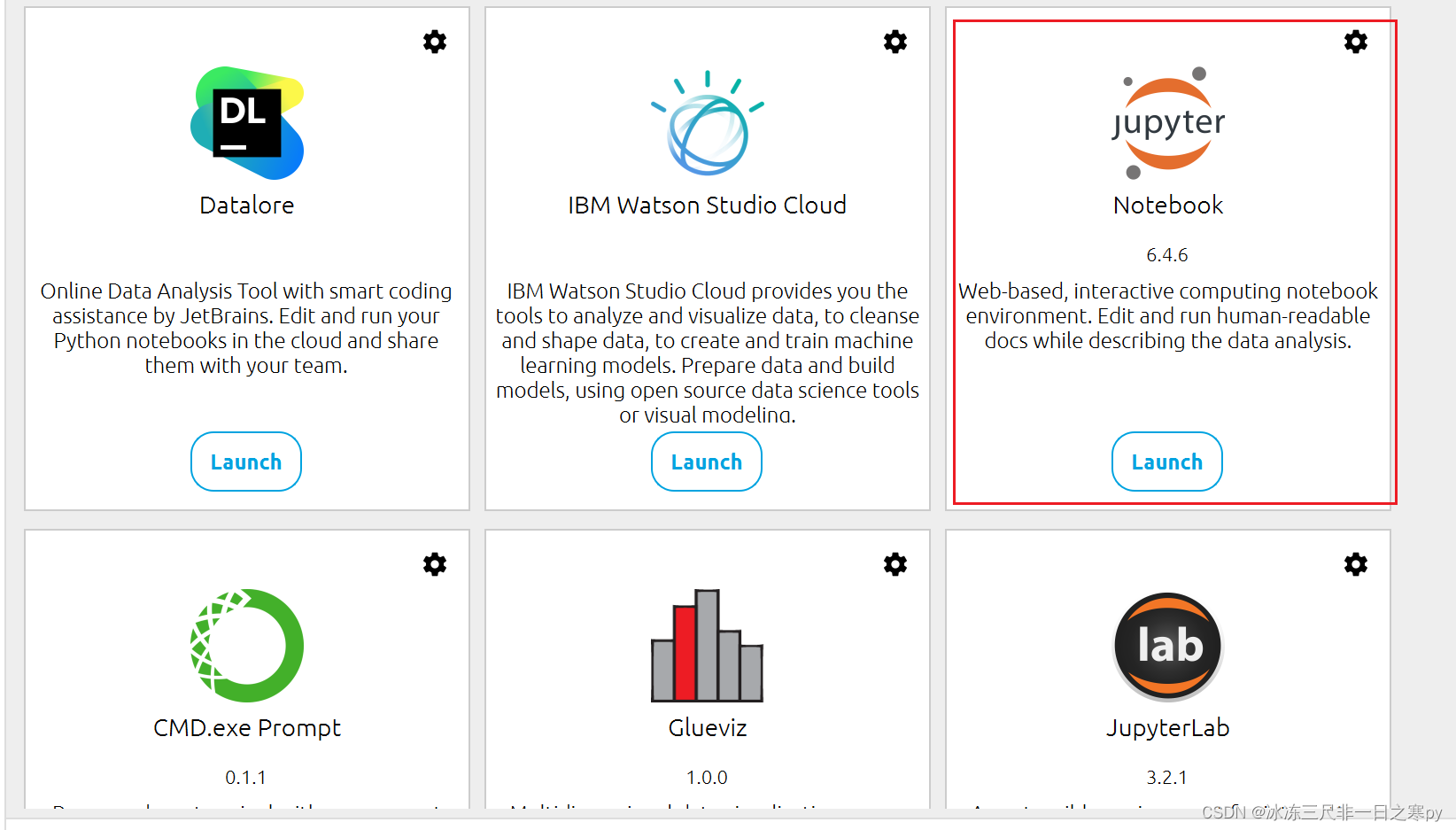This screenshot has width=1456, height=830.
Task: Open settings gear on CMD.exe Prompt card
Action: [435, 564]
